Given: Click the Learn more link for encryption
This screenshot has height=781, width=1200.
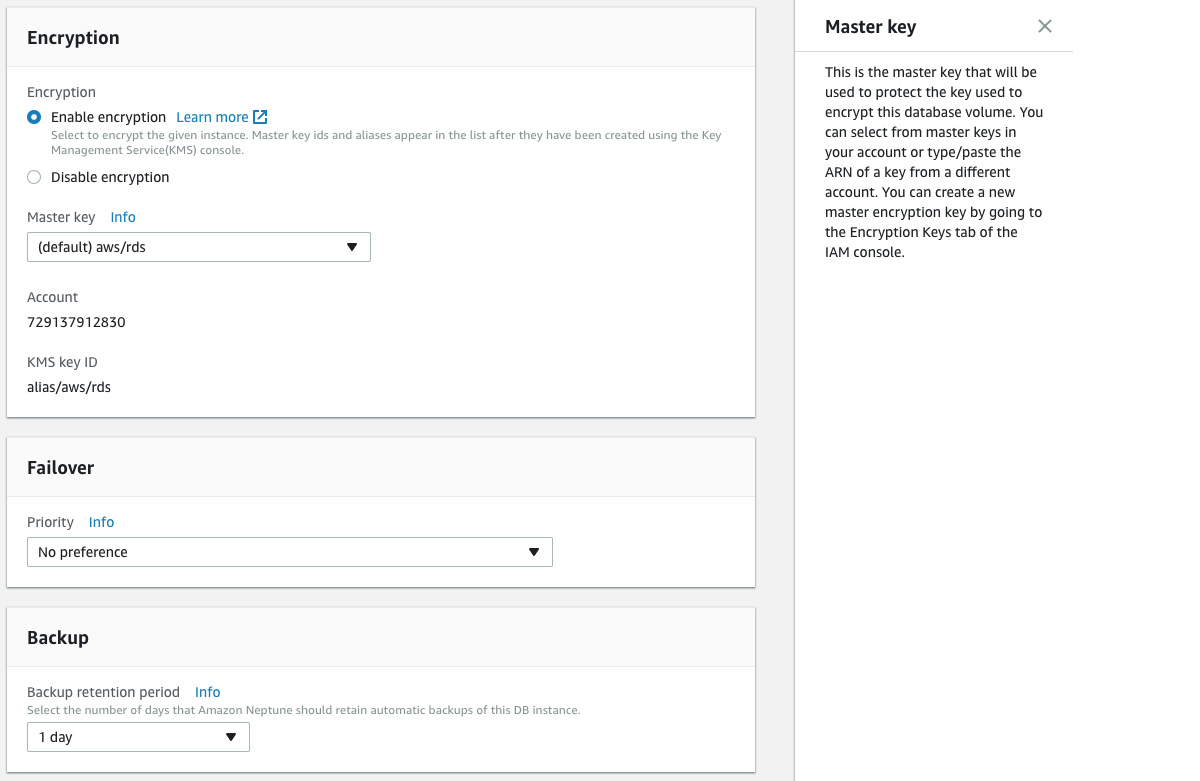Looking at the screenshot, I should 211,116.
